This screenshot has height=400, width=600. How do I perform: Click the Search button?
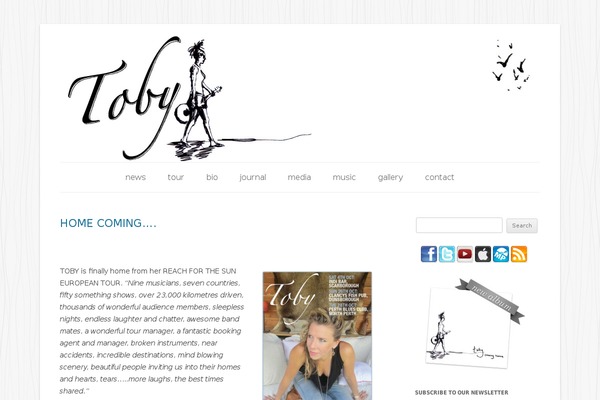[x=522, y=225]
